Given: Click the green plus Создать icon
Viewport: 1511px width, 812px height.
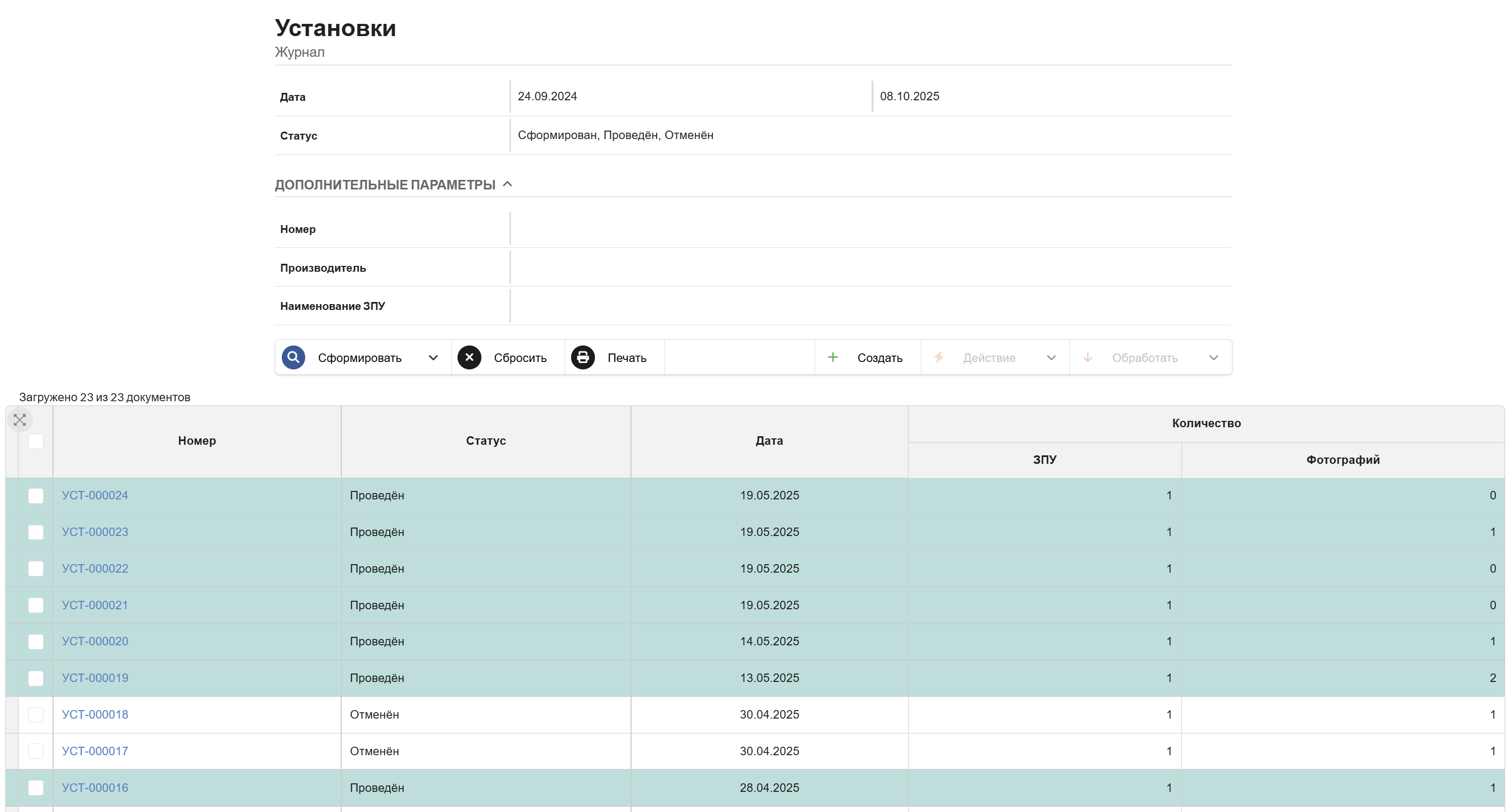Looking at the screenshot, I should [832, 357].
